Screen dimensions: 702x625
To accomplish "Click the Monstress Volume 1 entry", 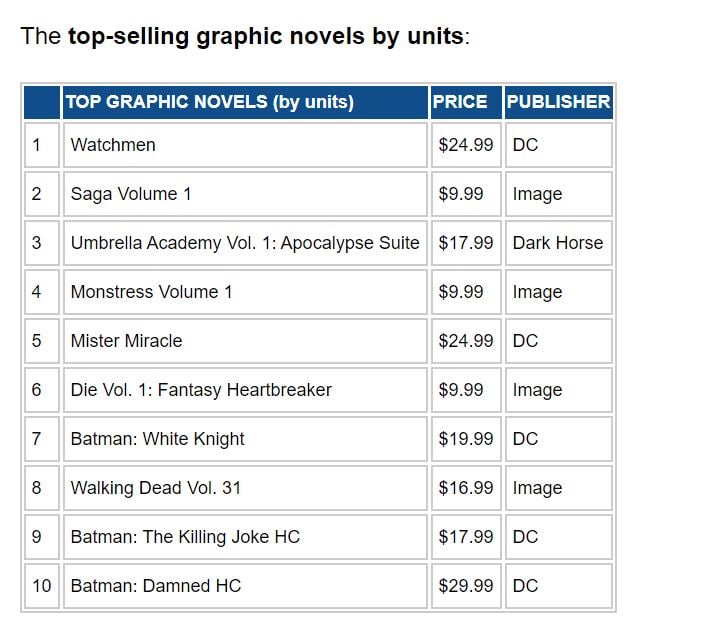I will click(x=151, y=292).
